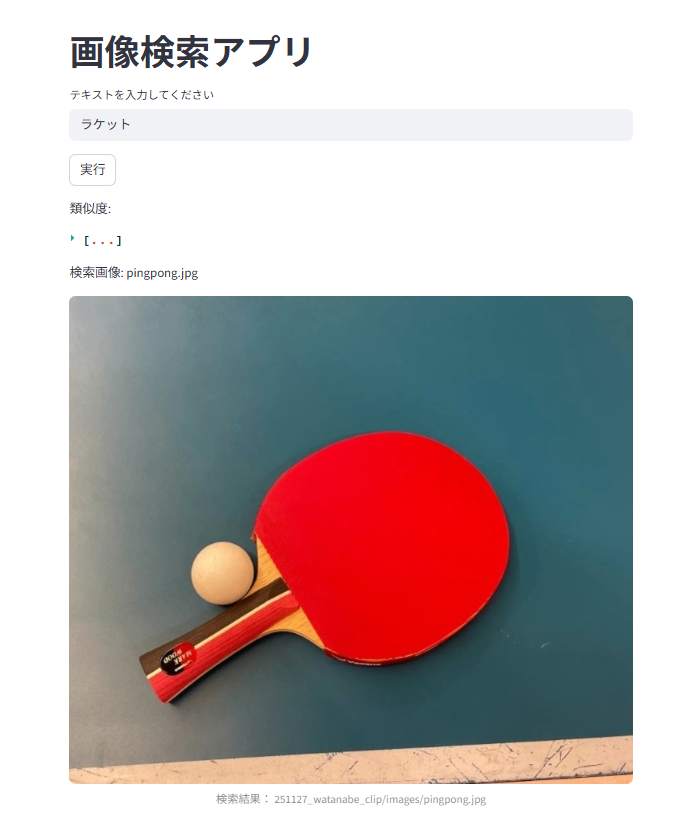Click the white table edge line in photo
The width and height of the screenshot is (687, 826).
(x=351, y=759)
